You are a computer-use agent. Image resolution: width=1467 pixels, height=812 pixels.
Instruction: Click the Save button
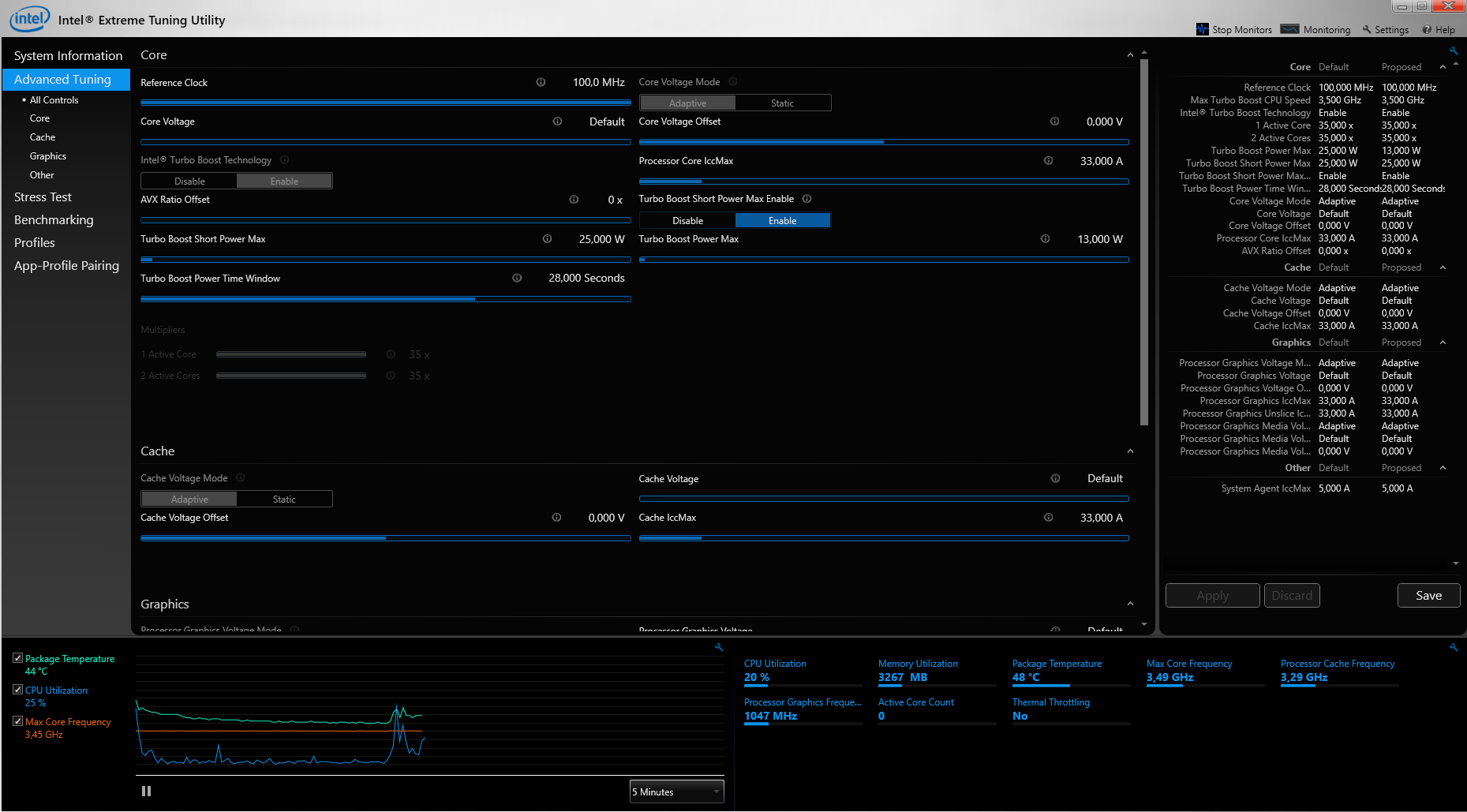click(x=1428, y=596)
